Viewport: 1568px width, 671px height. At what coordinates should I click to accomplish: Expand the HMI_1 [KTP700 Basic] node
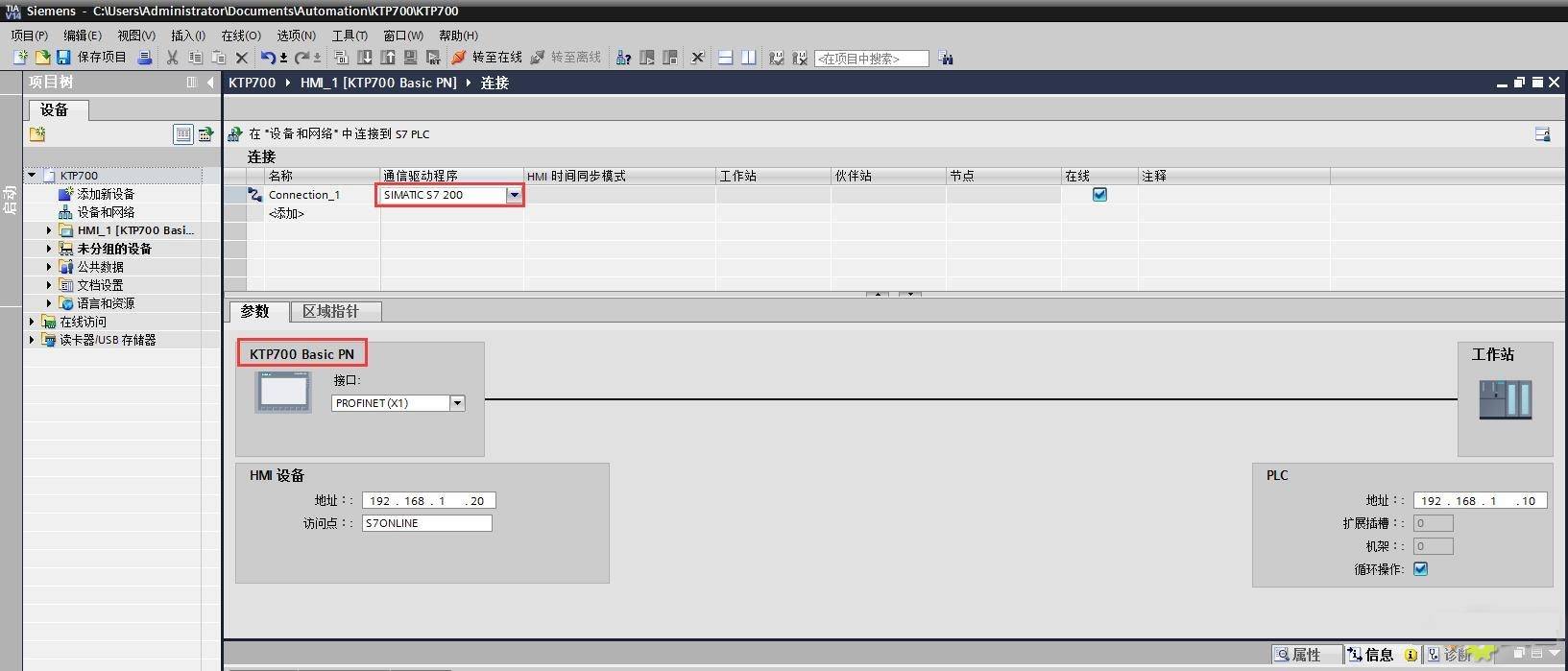[49, 230]
